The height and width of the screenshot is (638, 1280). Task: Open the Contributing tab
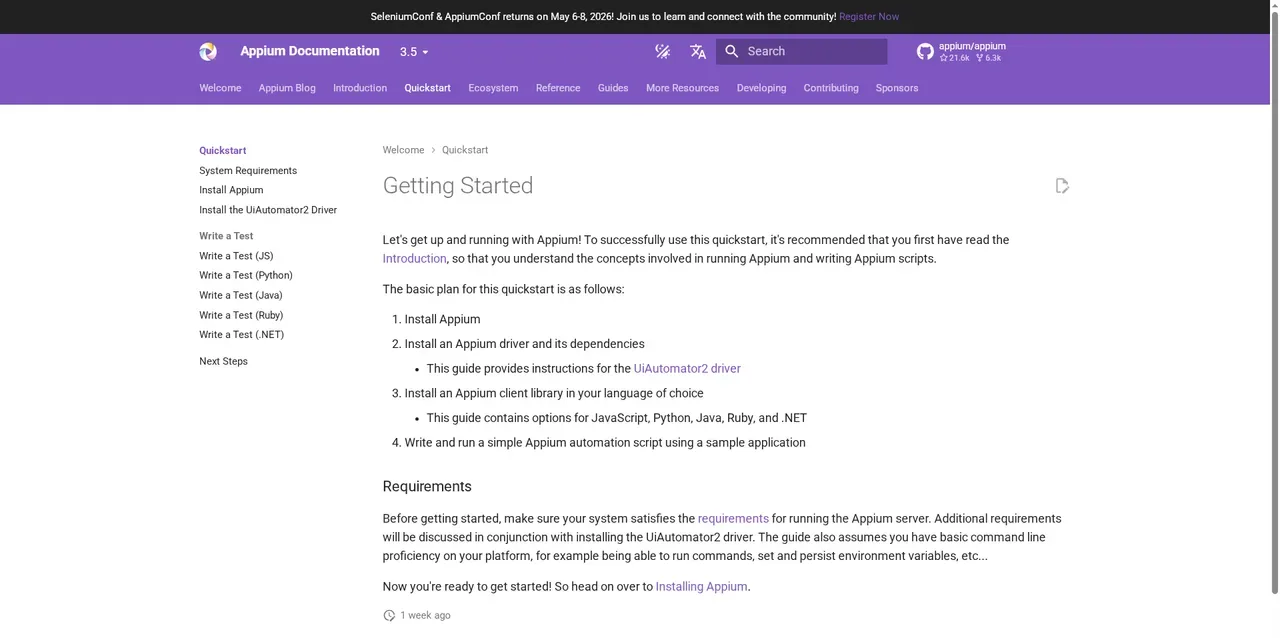[831, 88]
